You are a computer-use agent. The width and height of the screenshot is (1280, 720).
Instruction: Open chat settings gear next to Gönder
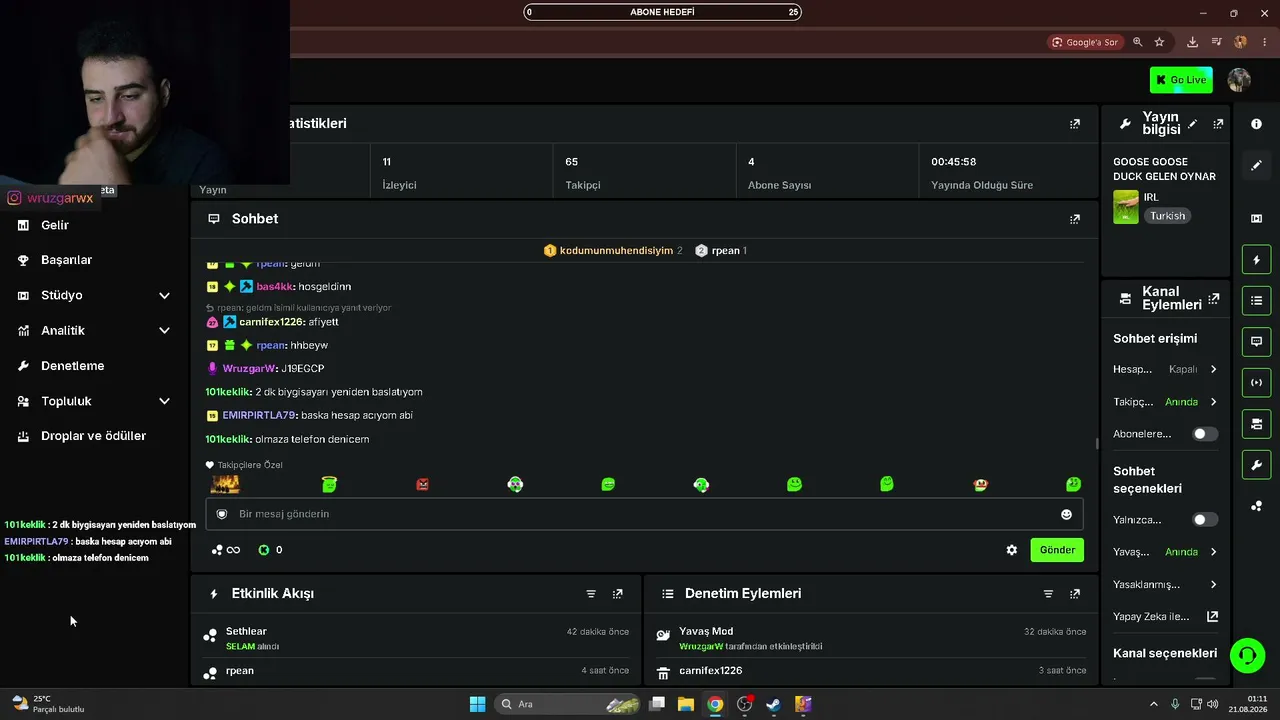pos(1012,550)
